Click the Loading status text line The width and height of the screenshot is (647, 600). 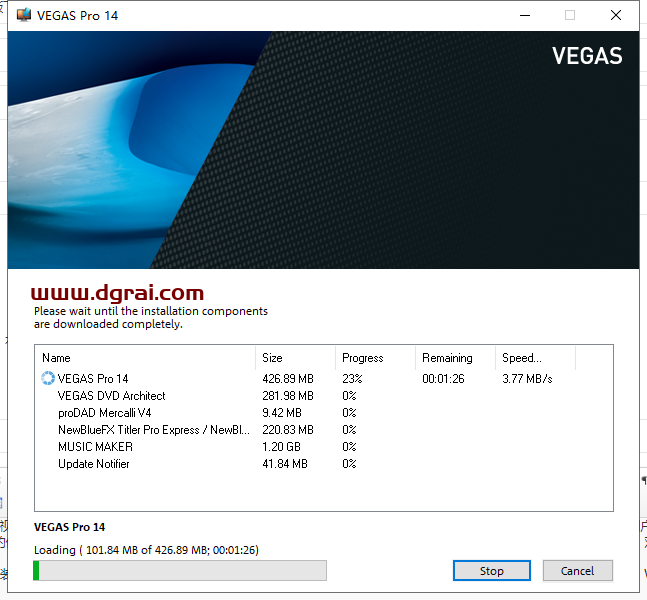[146, 550]
